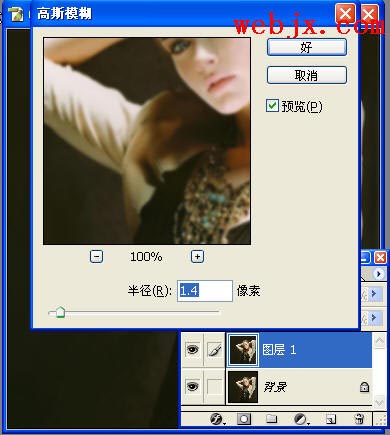Image resolution: width=390 pixels, height=435 pixels.
Task: Add a layer style via fx icon
Action: tap(217, 419)
